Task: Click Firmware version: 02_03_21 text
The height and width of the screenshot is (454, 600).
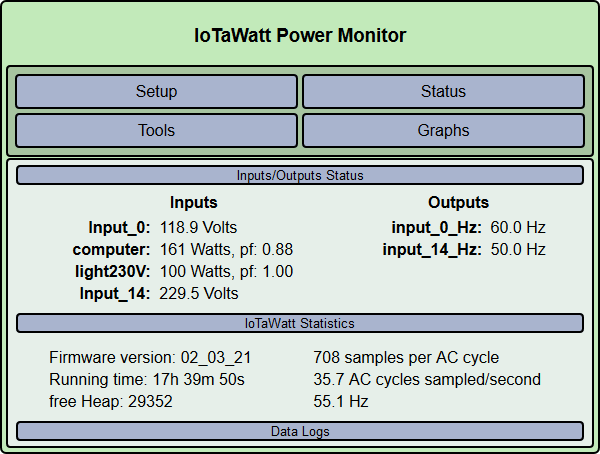Action: click(x=150, y=358)
